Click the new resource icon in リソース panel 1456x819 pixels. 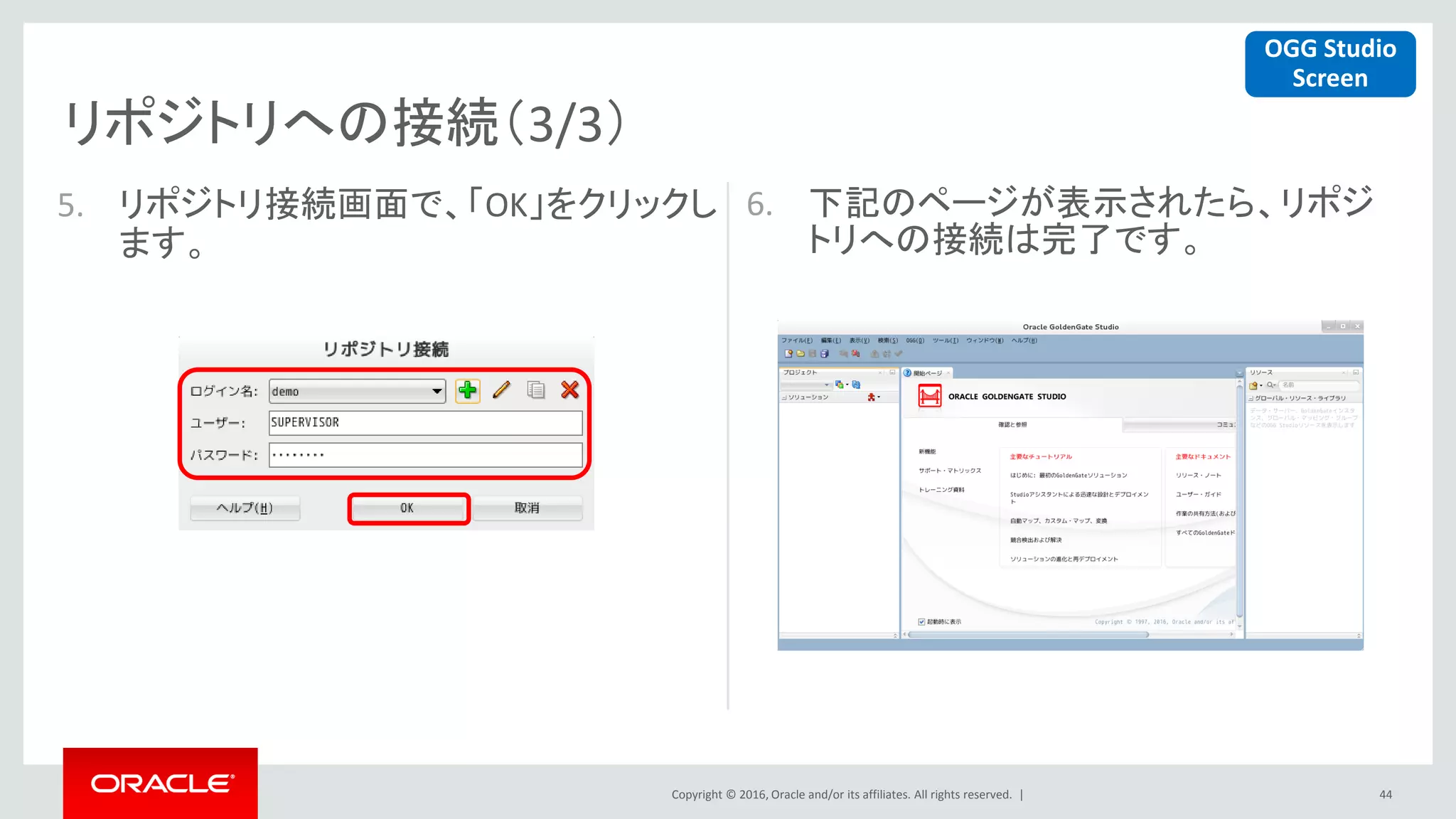(x=1254, y=385)
